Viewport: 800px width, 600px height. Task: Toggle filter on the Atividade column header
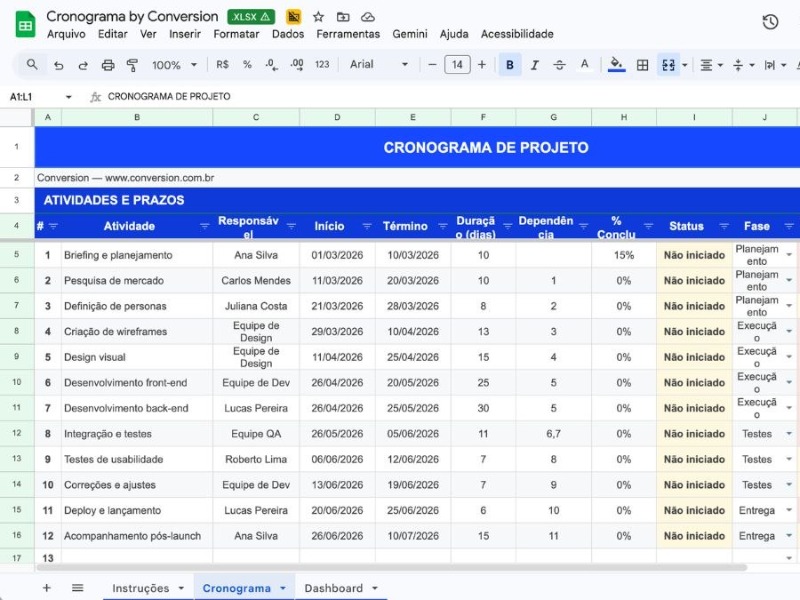tap(204, 226)
